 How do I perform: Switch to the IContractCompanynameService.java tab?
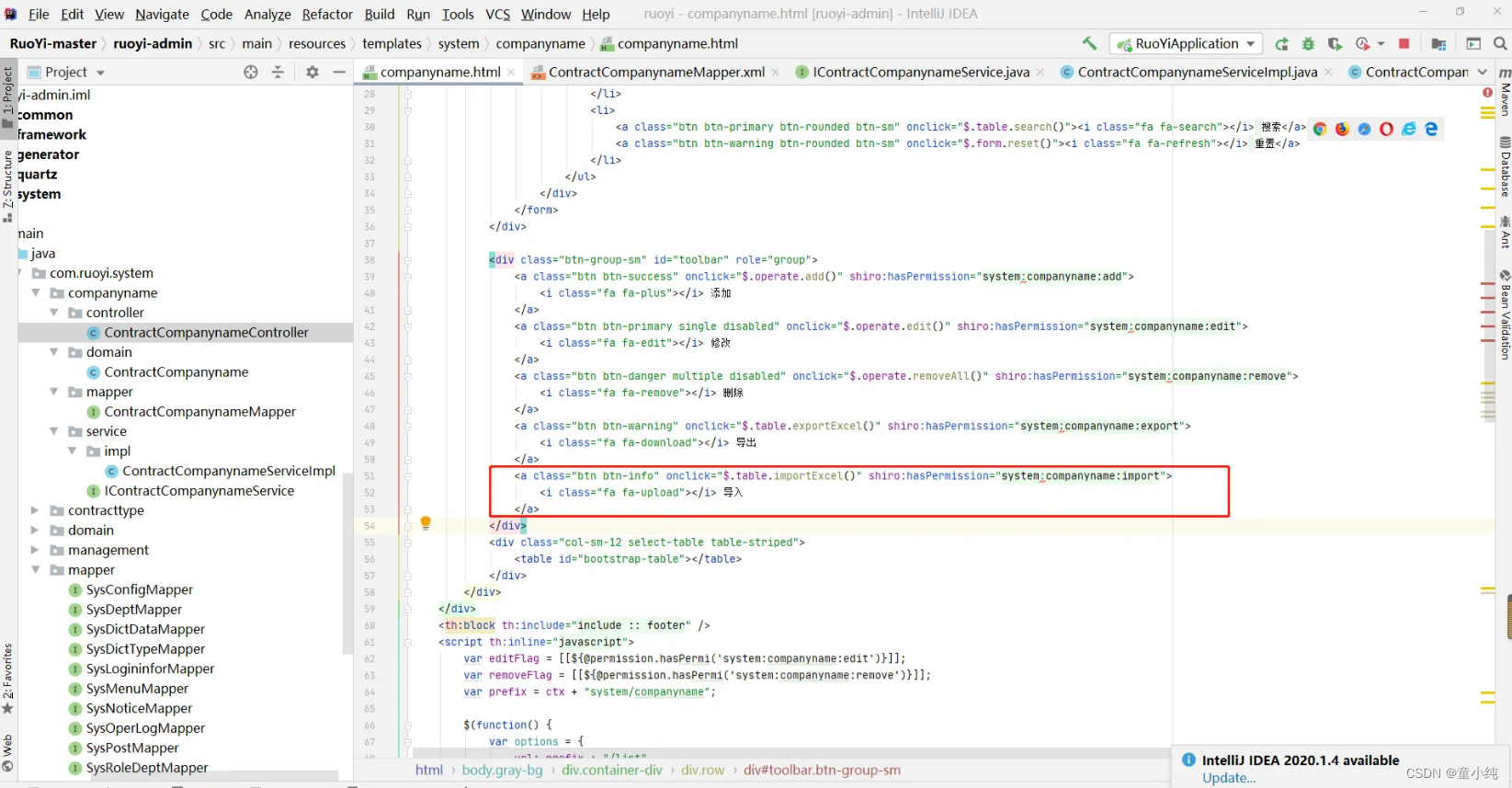(920, 72)
